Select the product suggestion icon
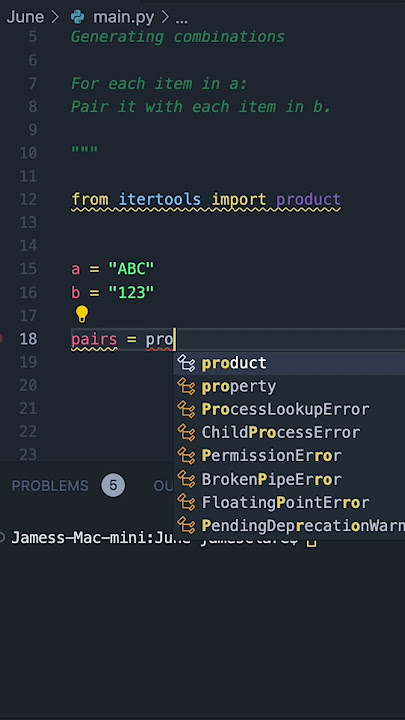 pos(186,363)
